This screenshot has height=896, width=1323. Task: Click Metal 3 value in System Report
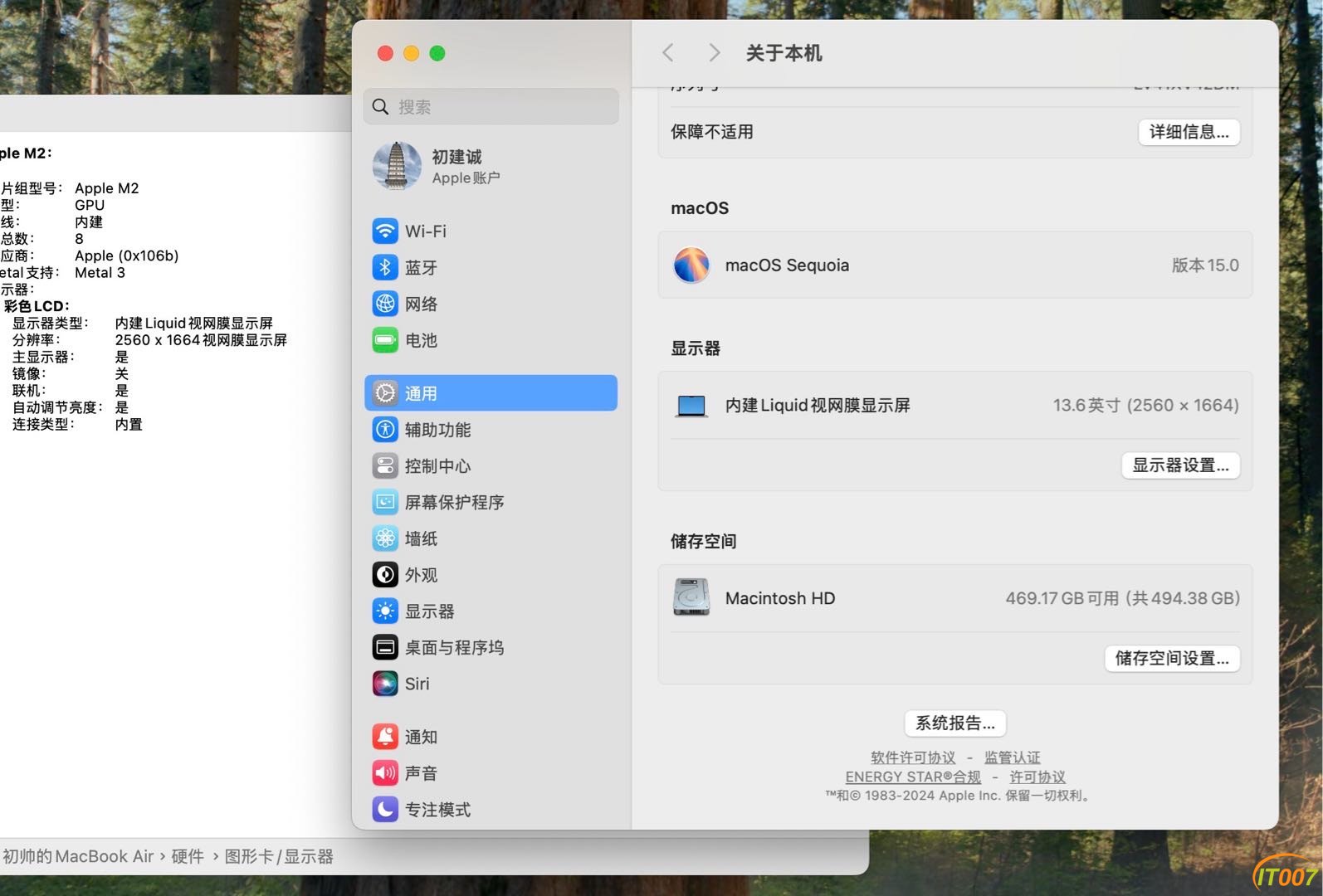pyautogui.click(x=100, y=273)
